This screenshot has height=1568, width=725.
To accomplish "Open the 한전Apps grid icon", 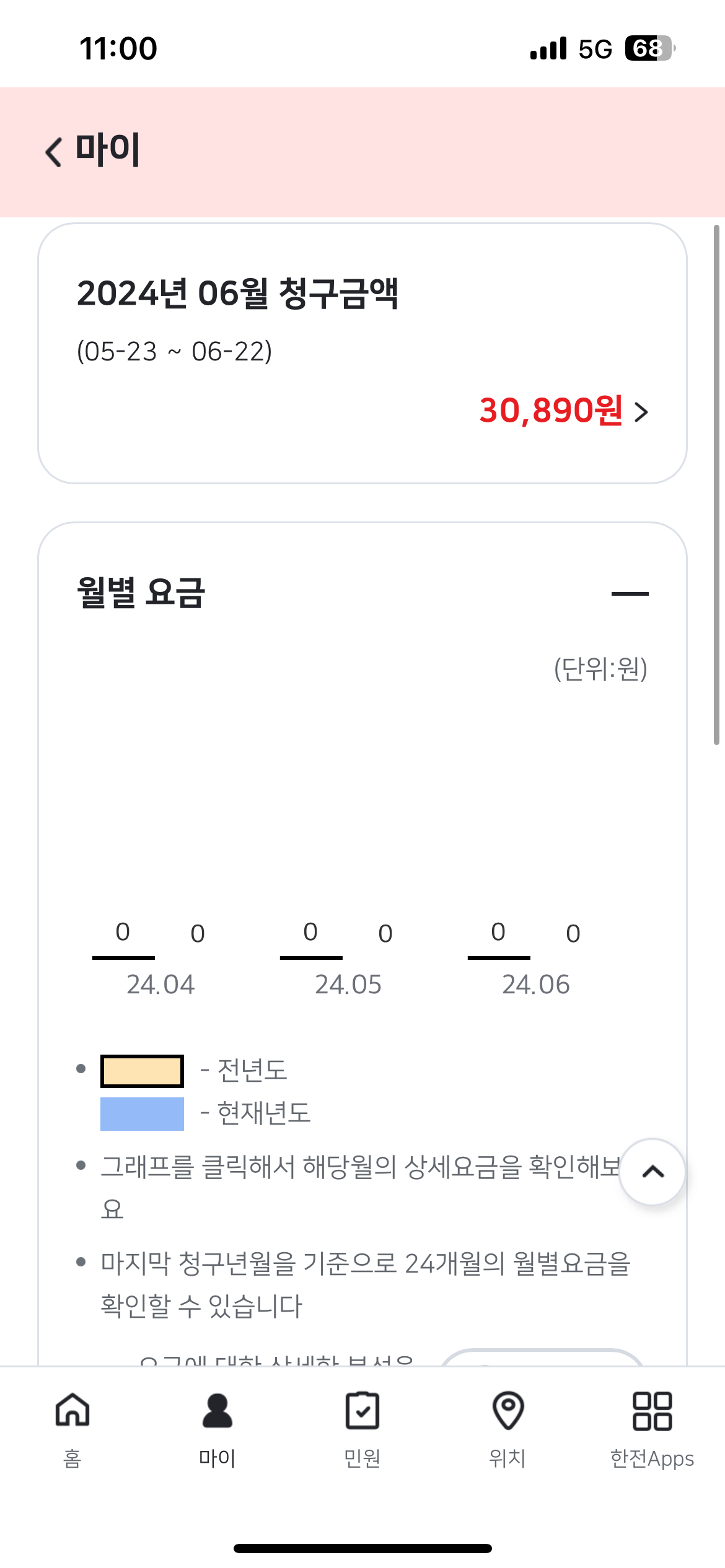I will click(652, 1411).
